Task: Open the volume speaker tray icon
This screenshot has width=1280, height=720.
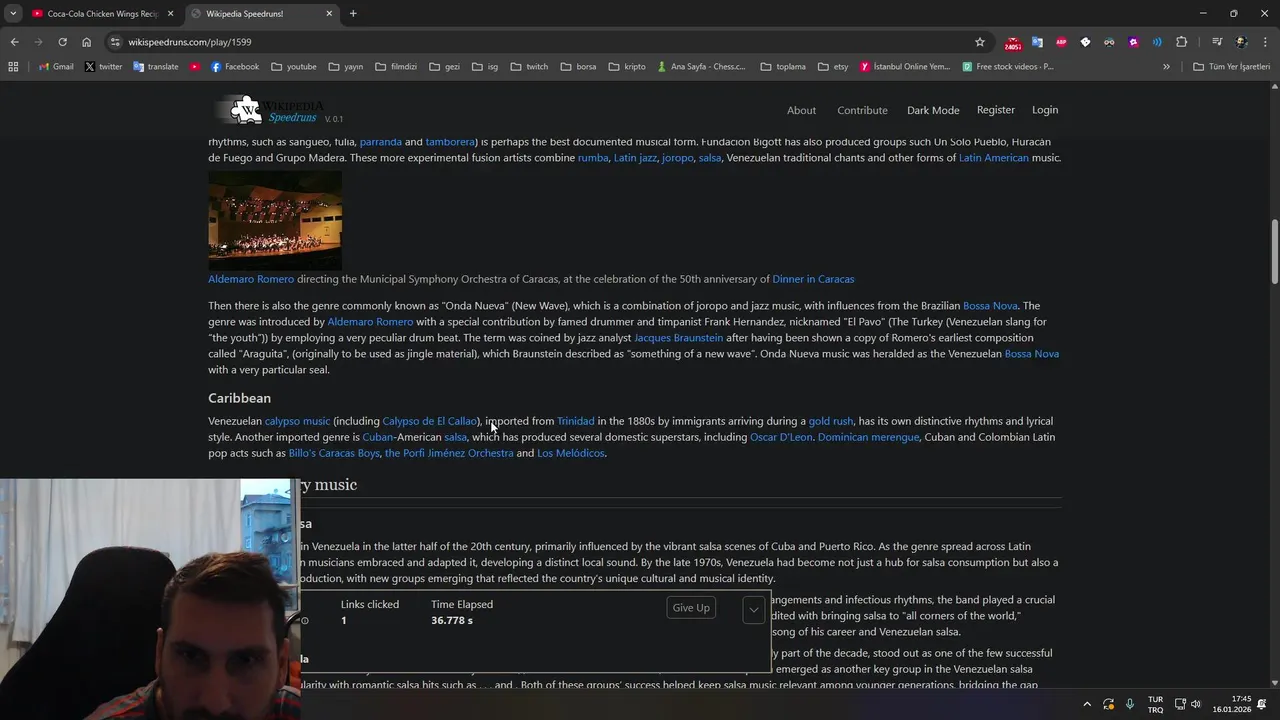Action: click(1196, 704)
